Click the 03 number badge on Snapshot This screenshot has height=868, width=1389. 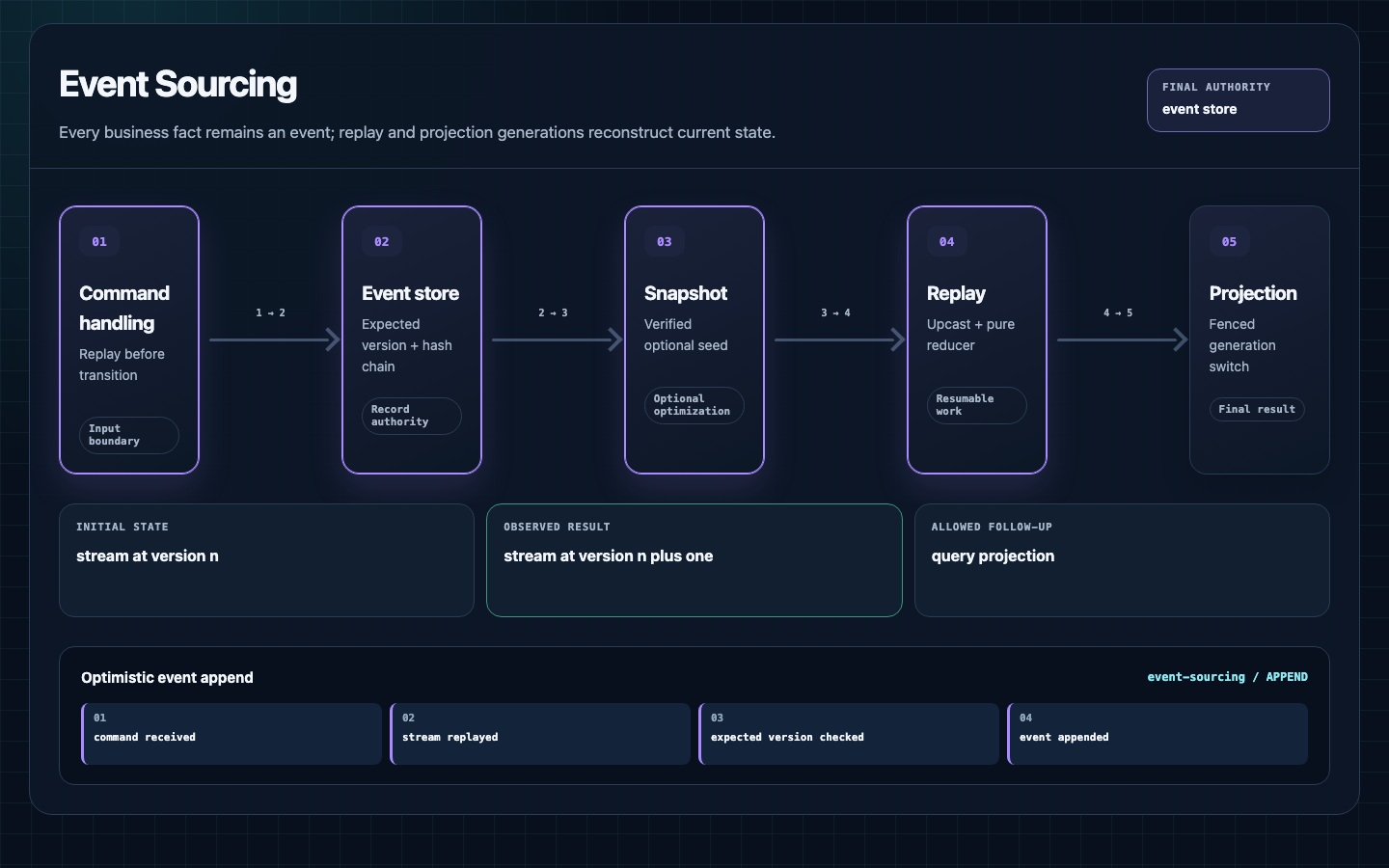(x=665, y=241)
